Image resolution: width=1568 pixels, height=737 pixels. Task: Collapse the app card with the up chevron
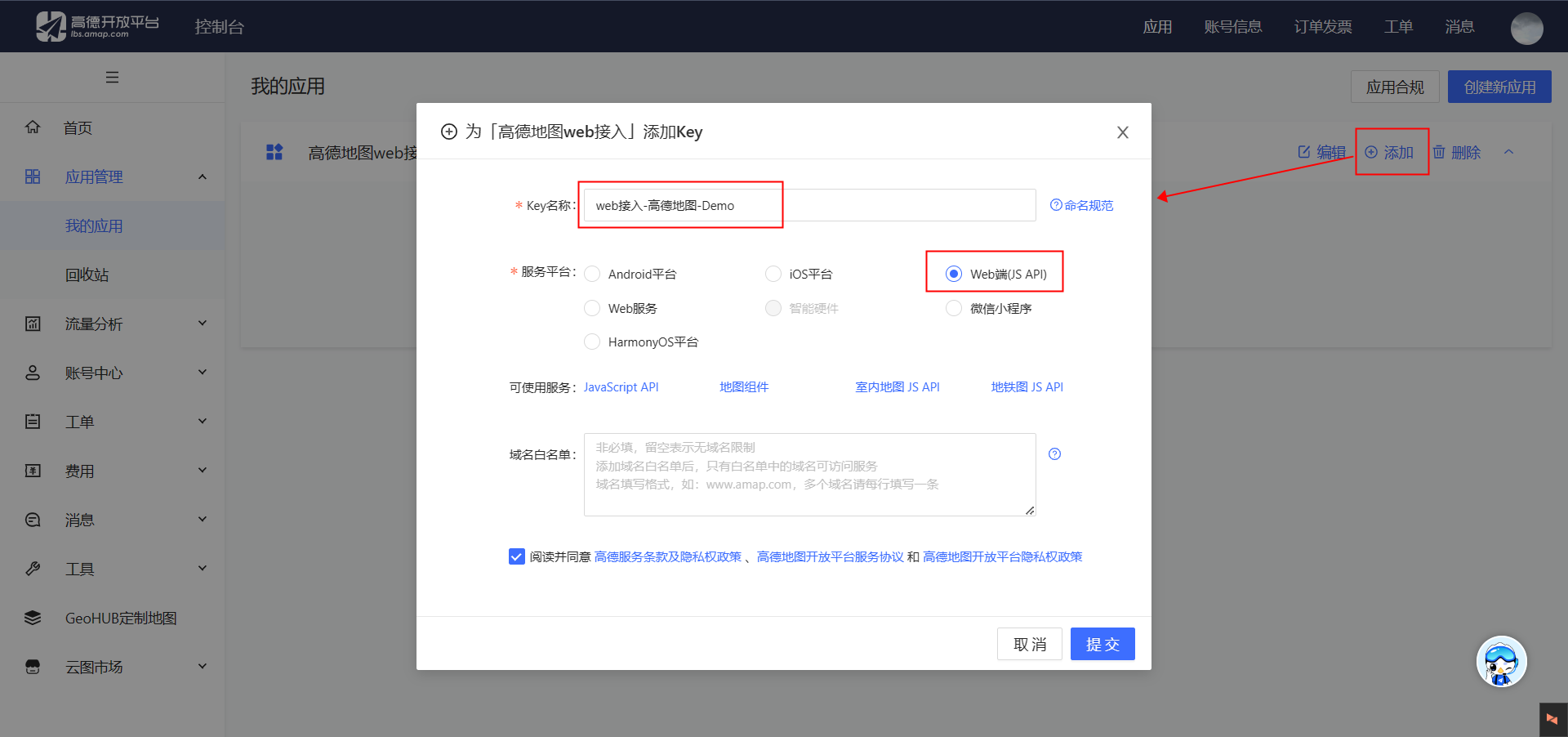click(1509, 152)
